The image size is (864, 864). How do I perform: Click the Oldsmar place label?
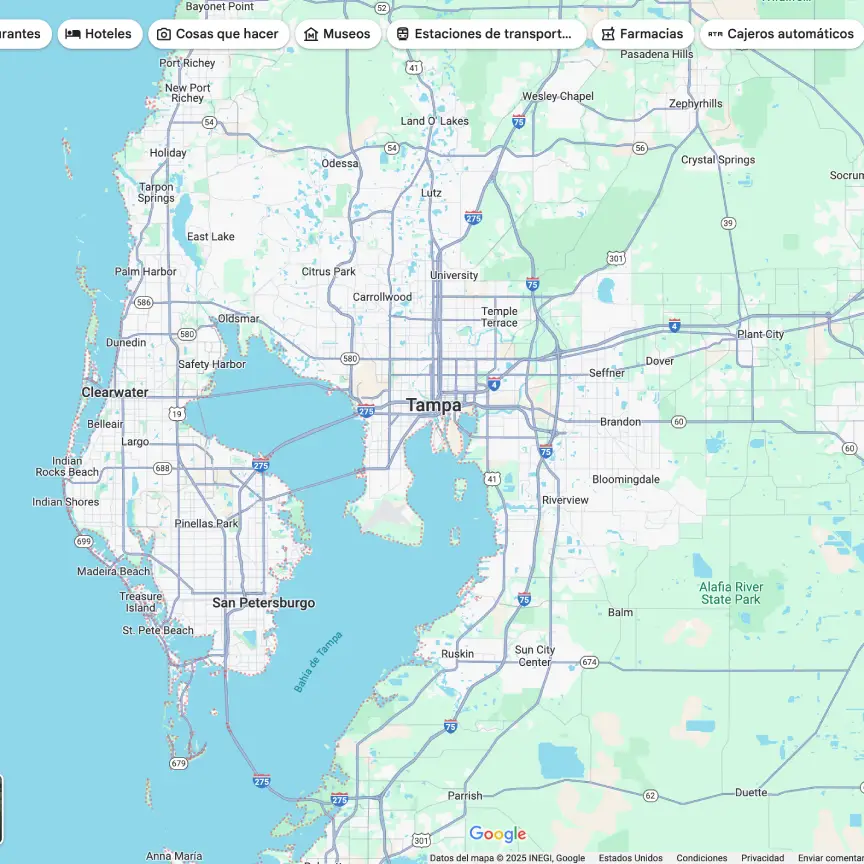click(x=239, y=318)
